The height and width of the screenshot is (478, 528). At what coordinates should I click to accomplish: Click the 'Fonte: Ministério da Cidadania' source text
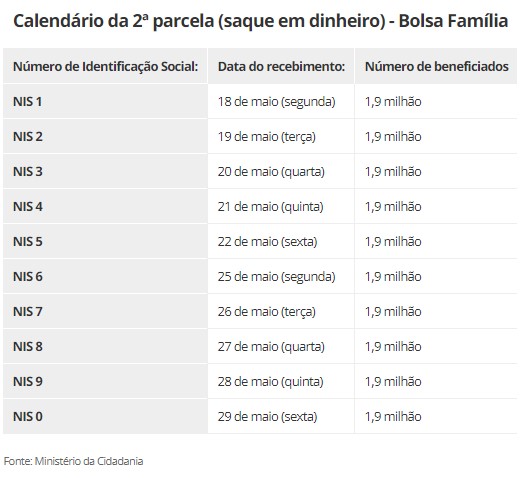pos(73,461)
